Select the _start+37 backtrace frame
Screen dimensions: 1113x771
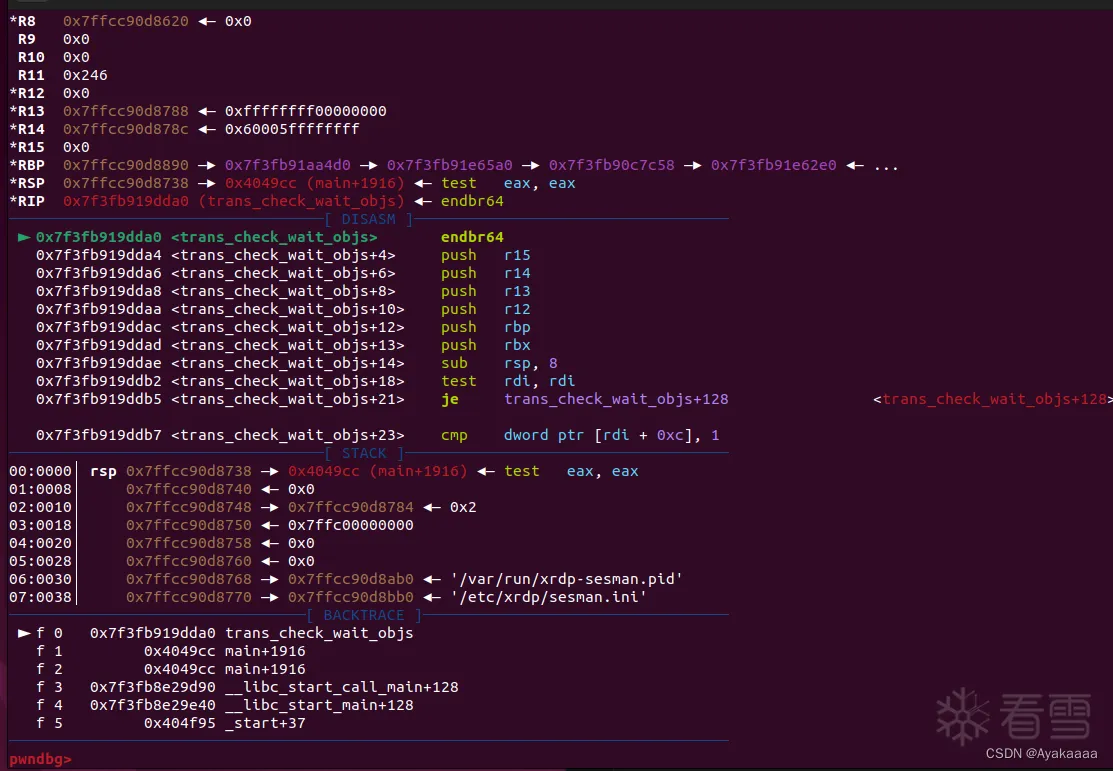tap(265, 723)
